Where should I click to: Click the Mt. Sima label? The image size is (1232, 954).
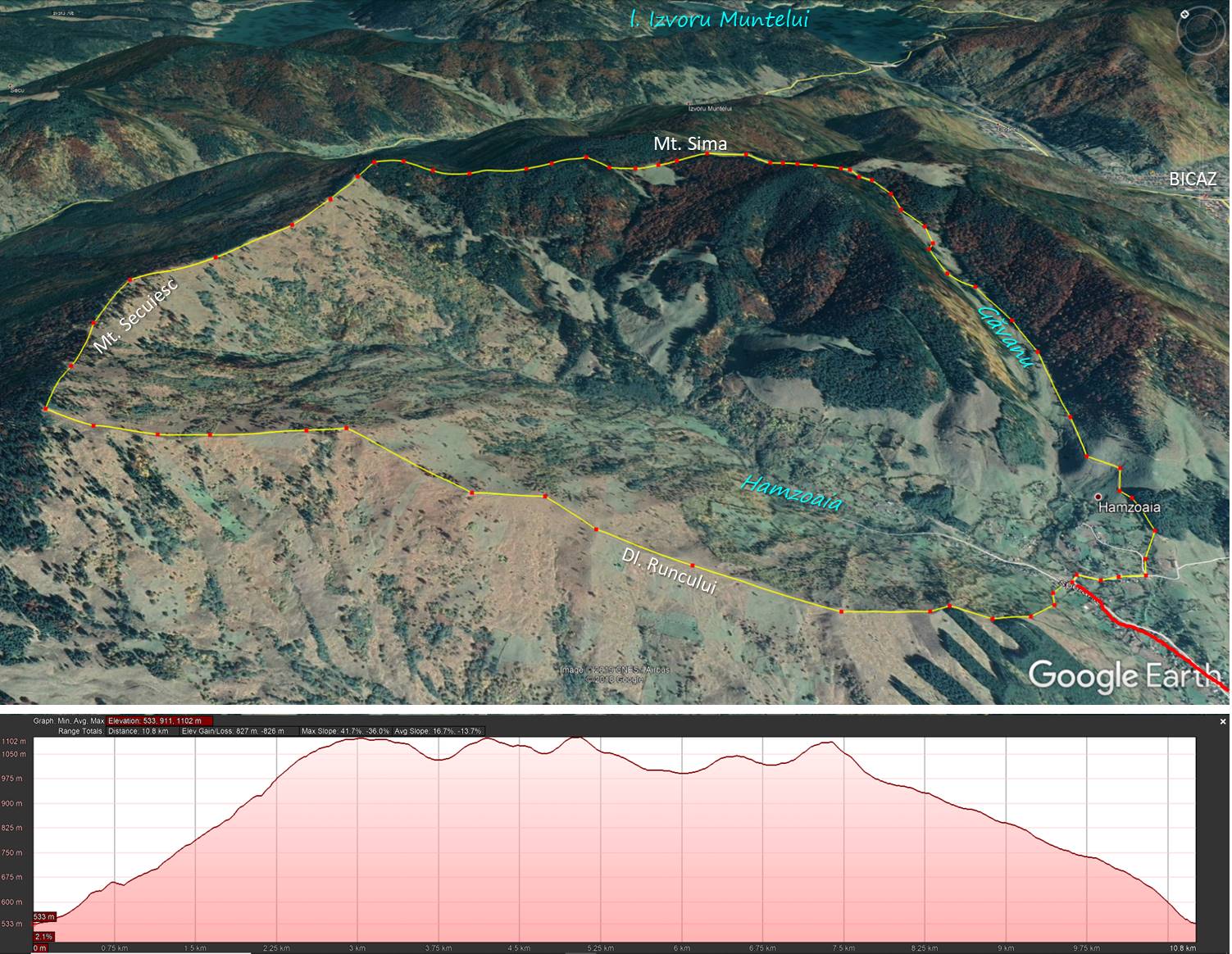pos(689,144)
